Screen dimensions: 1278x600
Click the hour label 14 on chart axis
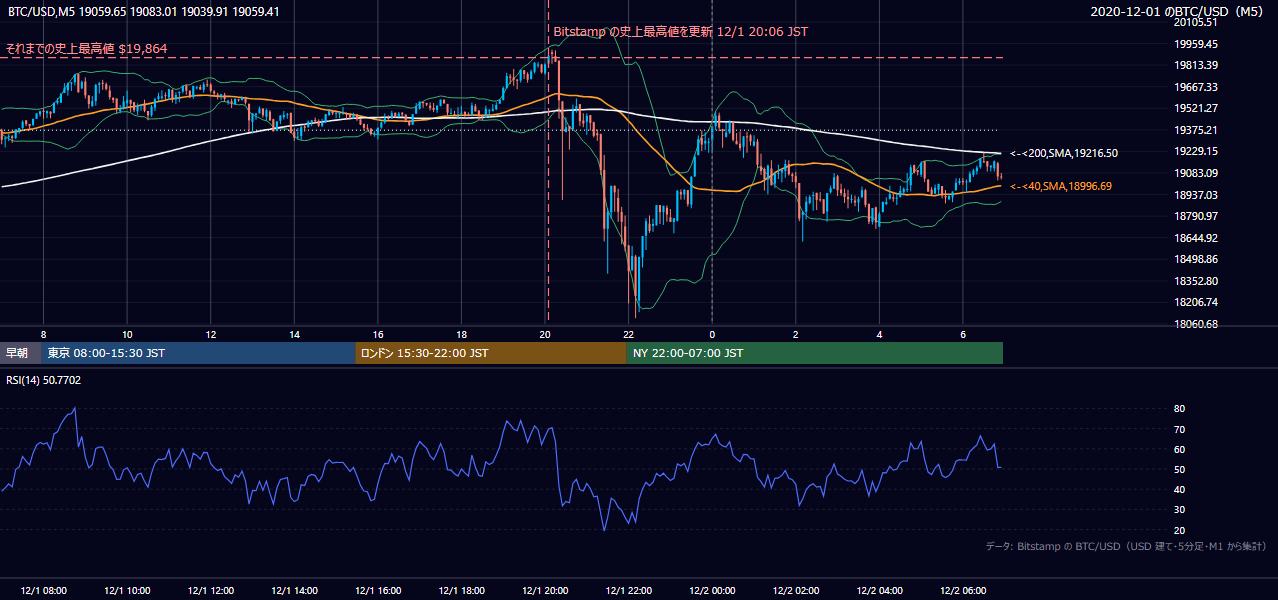[x=295, y=334]
